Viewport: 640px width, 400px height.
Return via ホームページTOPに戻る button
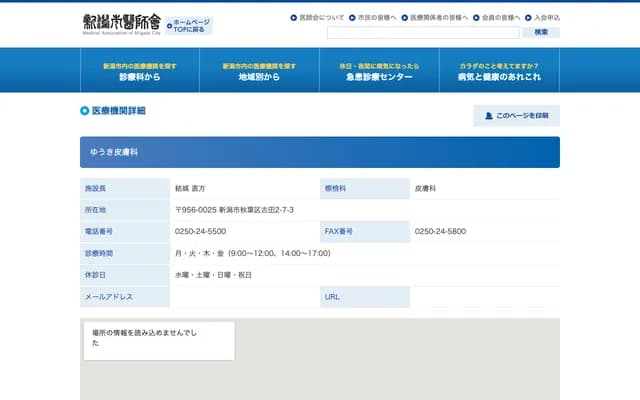(x=189, y=26)
